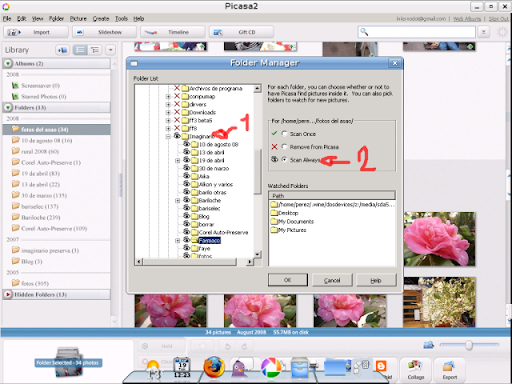Open the Folder menu
The width and height of the screenshot is (512, 384).
pyautogui.click(x=56, y=19)
